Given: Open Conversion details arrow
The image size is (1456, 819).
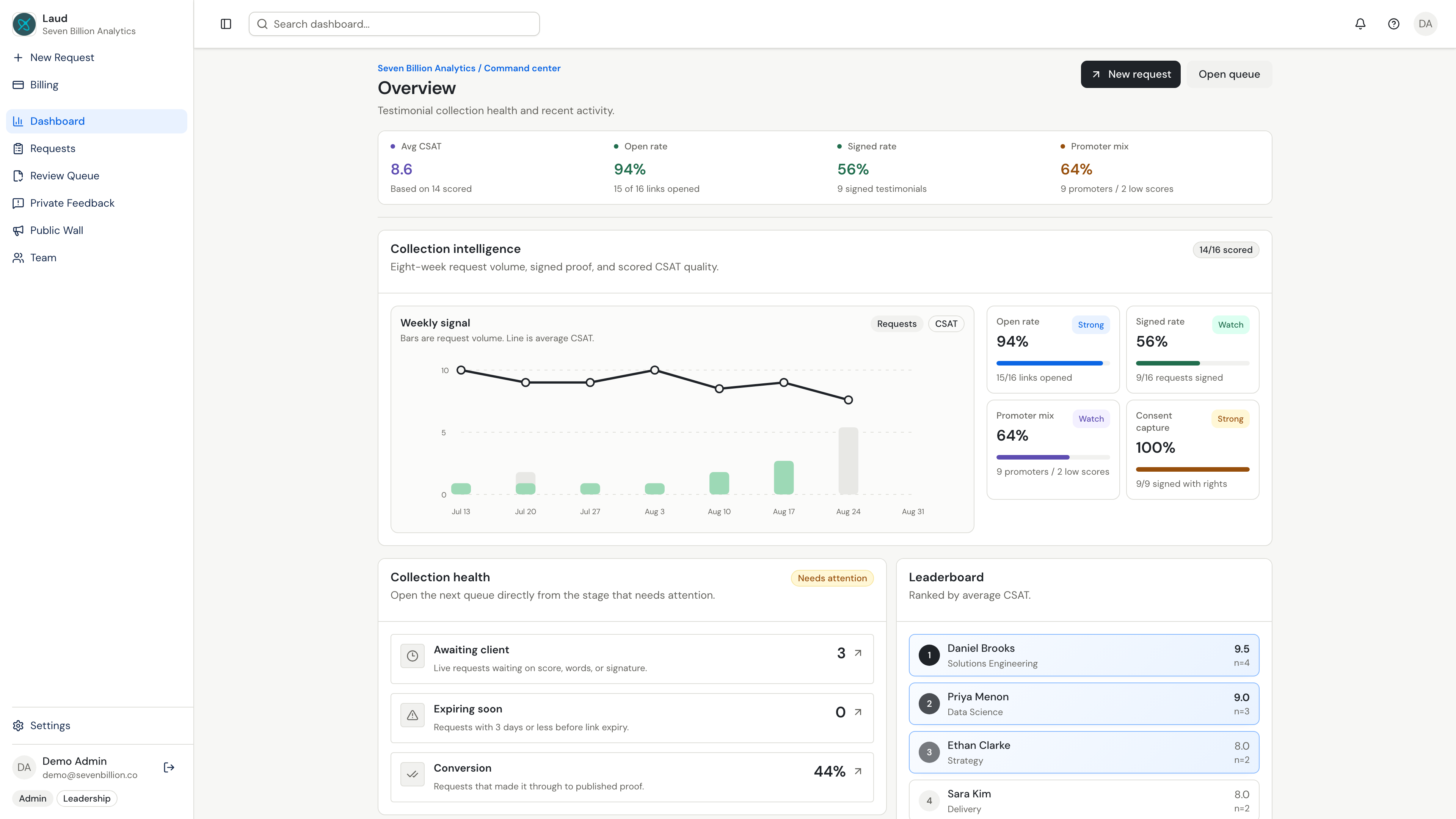Looking at the screenshot, I should (x=858, y=771).
